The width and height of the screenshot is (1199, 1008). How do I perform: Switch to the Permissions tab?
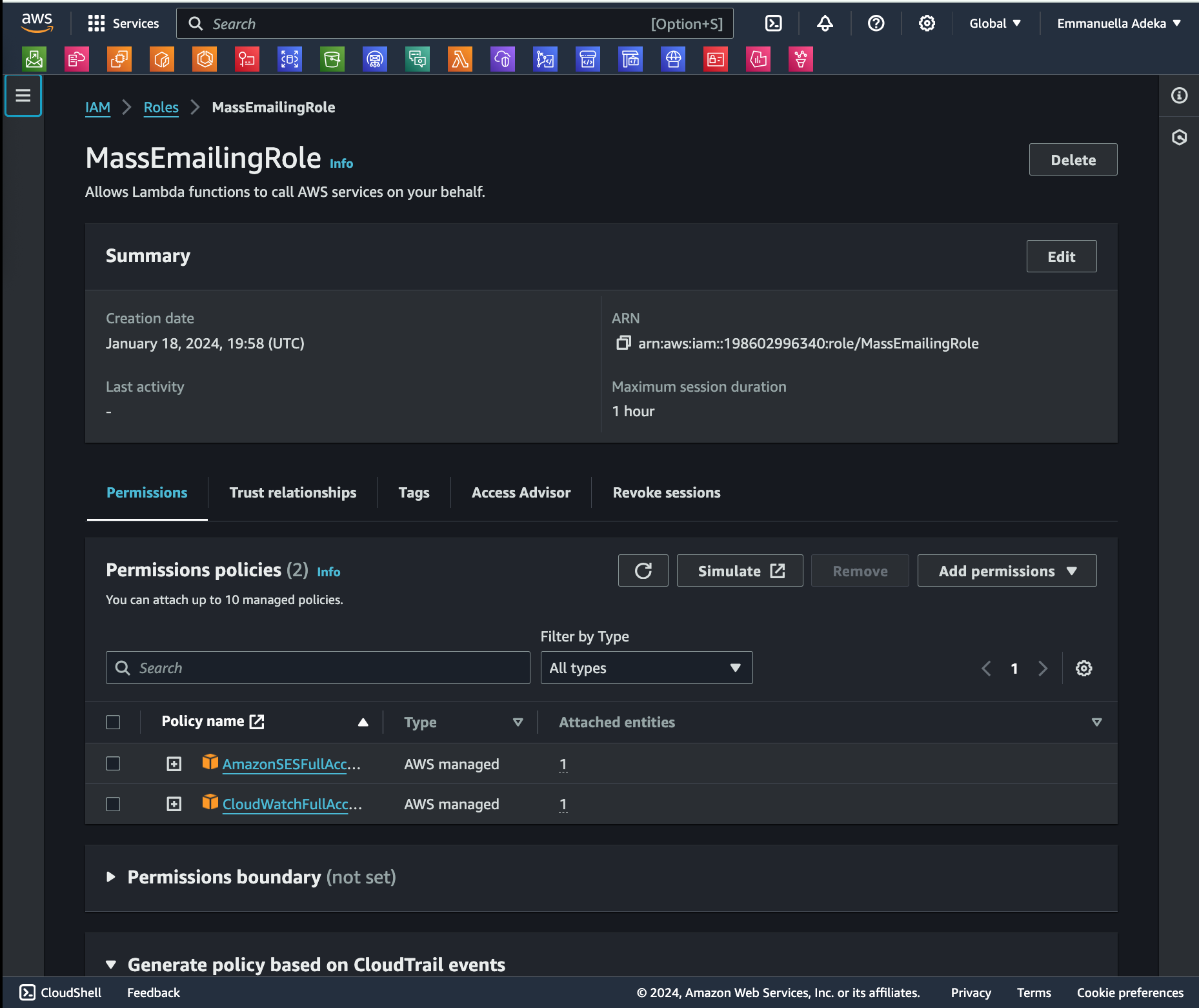pos(147,492)
